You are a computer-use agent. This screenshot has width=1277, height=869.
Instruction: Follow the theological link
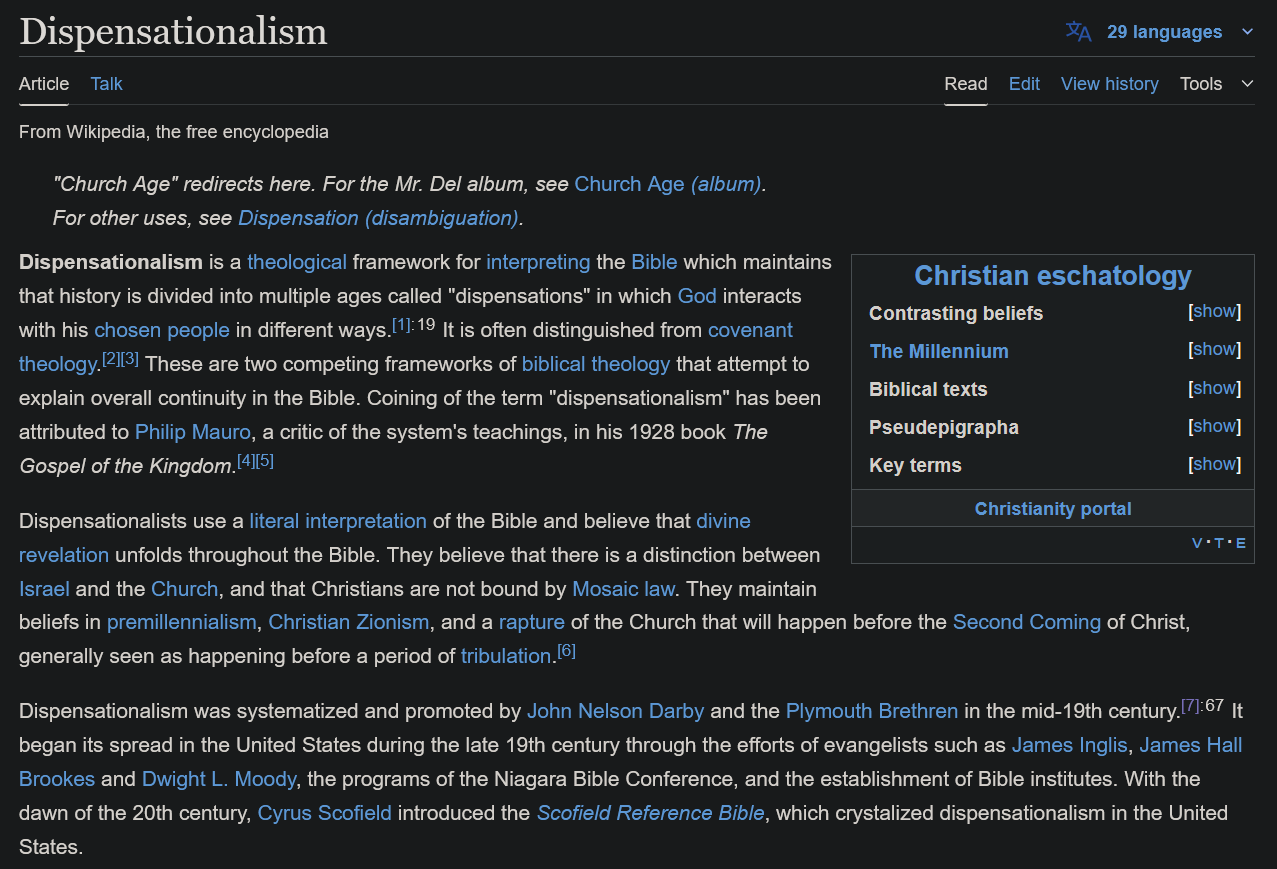click(x=297, y=262)
